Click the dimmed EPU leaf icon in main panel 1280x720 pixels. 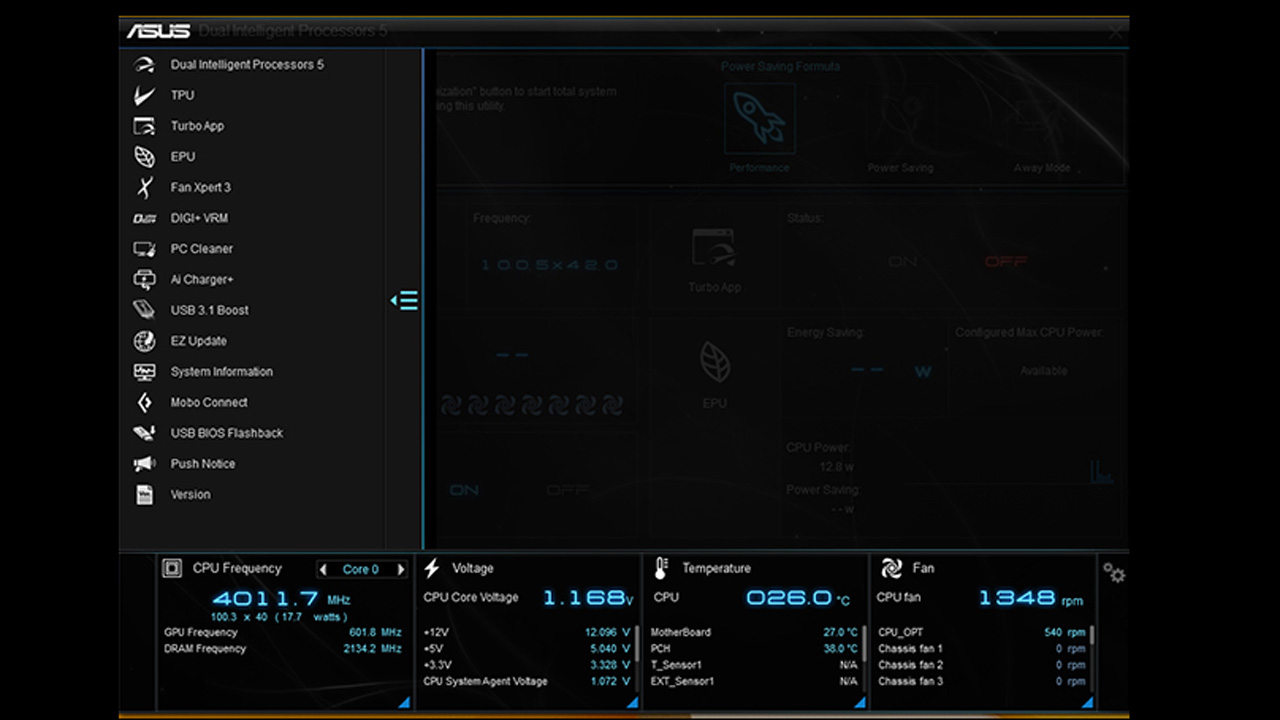[714, 363]
